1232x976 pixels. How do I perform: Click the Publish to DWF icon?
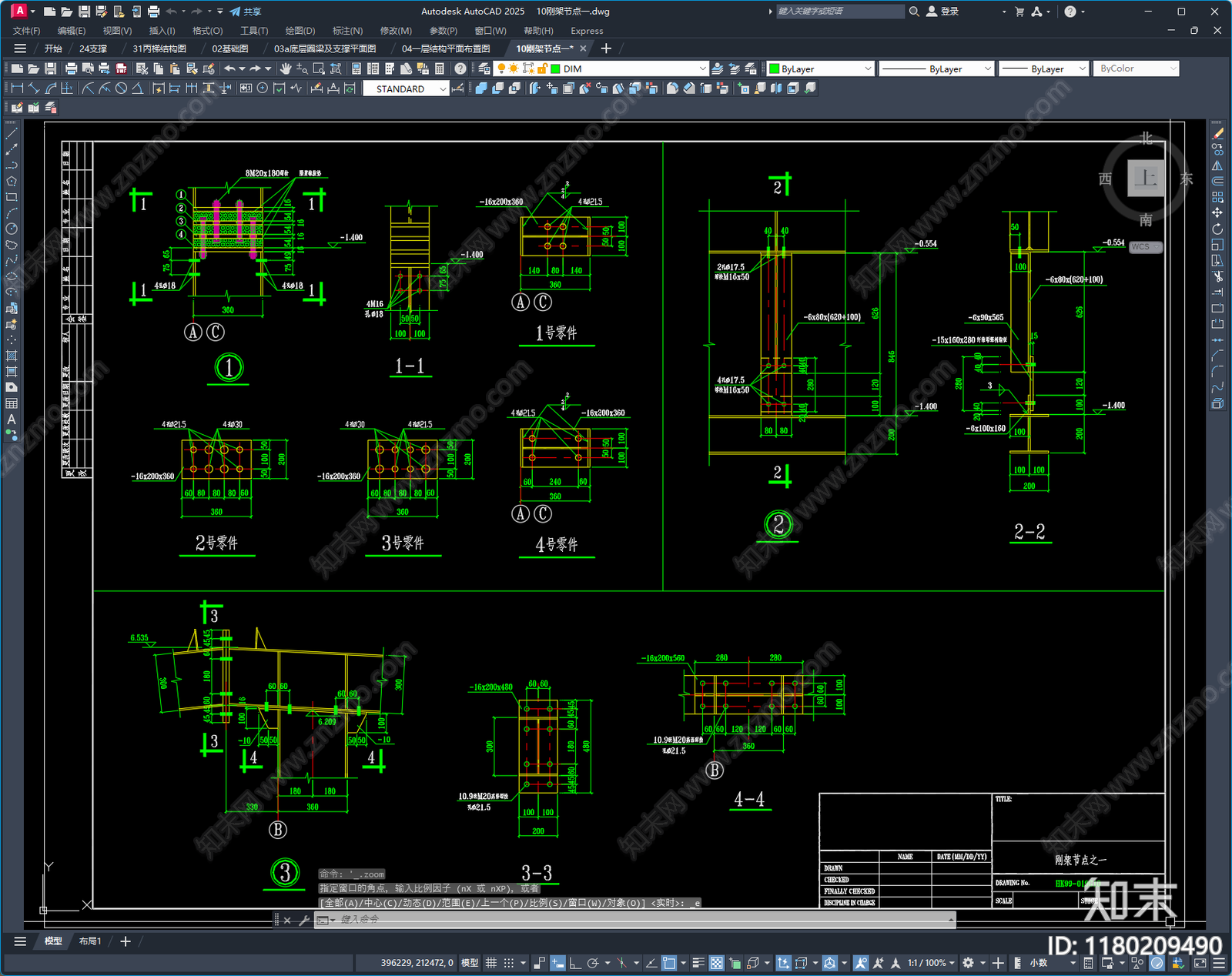click(122, 69)
